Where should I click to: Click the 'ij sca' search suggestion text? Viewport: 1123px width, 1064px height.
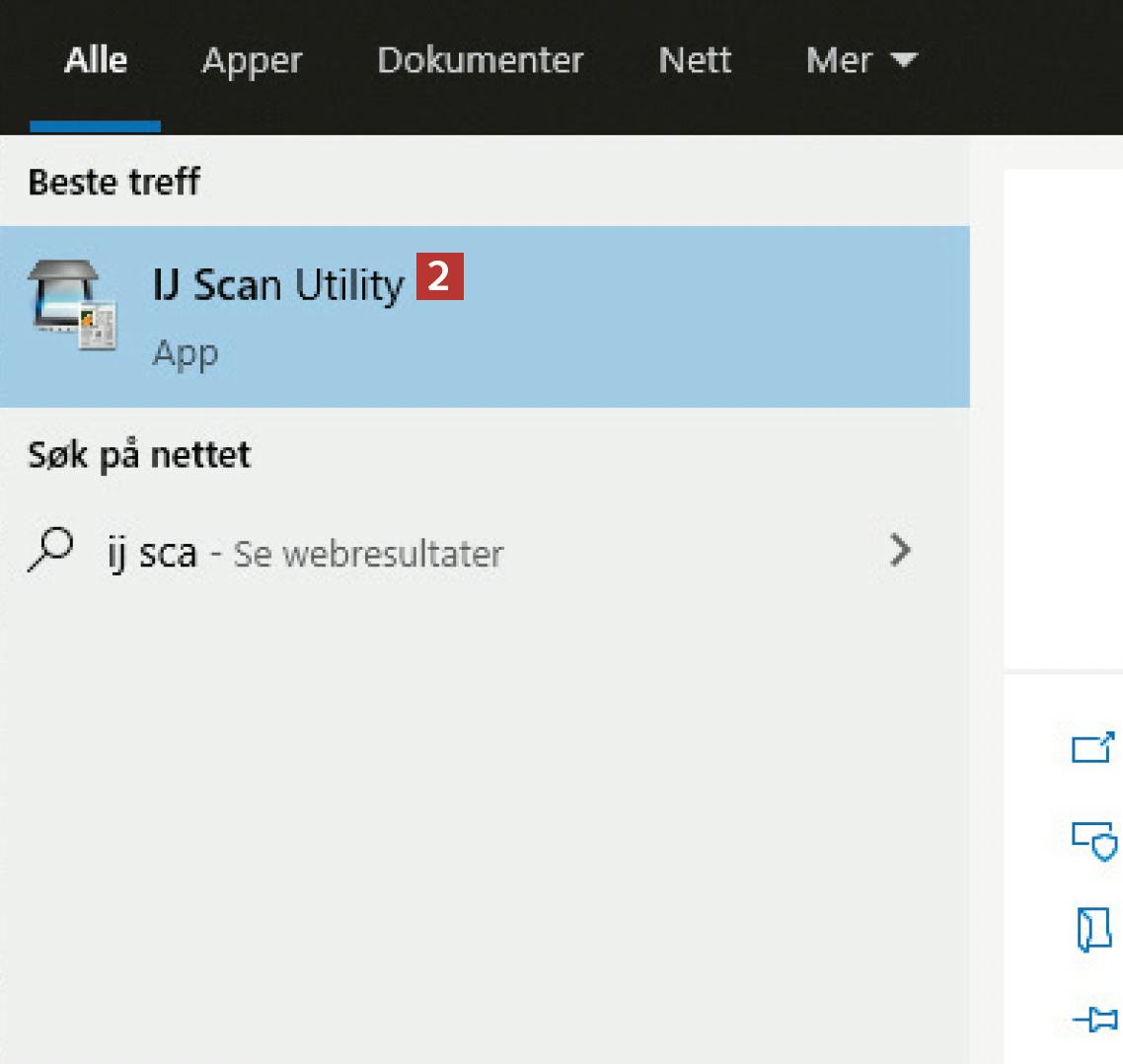[x=152, y=553]
